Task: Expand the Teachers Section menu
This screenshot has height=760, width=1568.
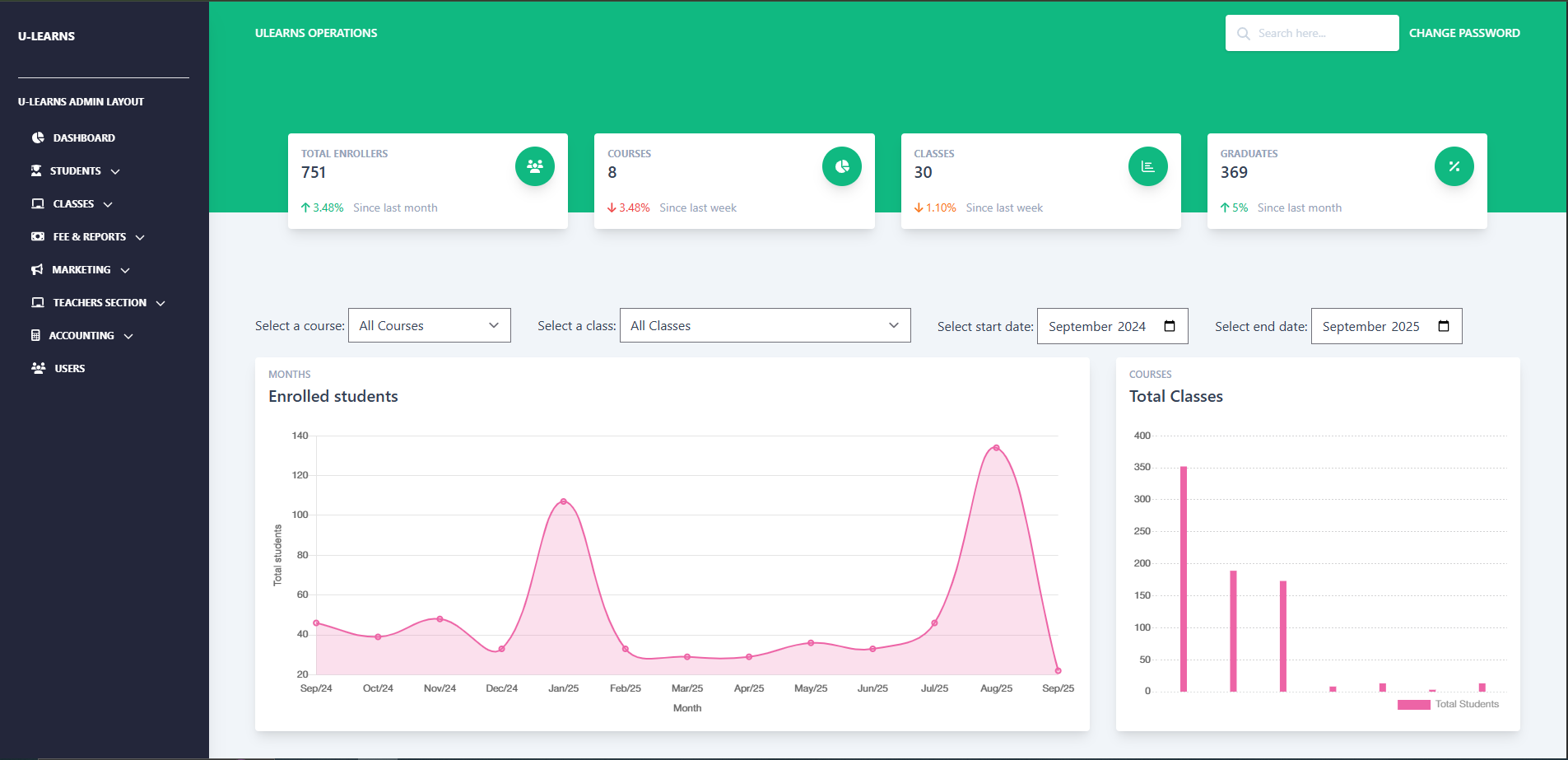Action: click(x=98, y=302)
